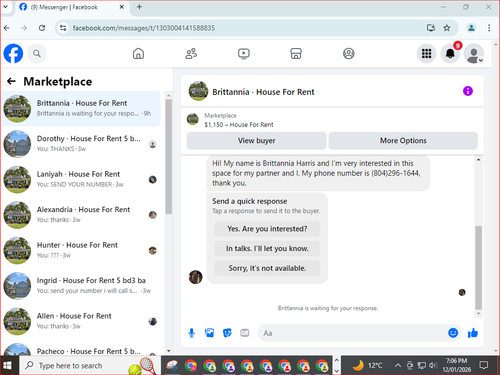Screen dimensions: 500x375
Task: Send quick reply Sorry, it's not available.
Action: click(267, 268)
